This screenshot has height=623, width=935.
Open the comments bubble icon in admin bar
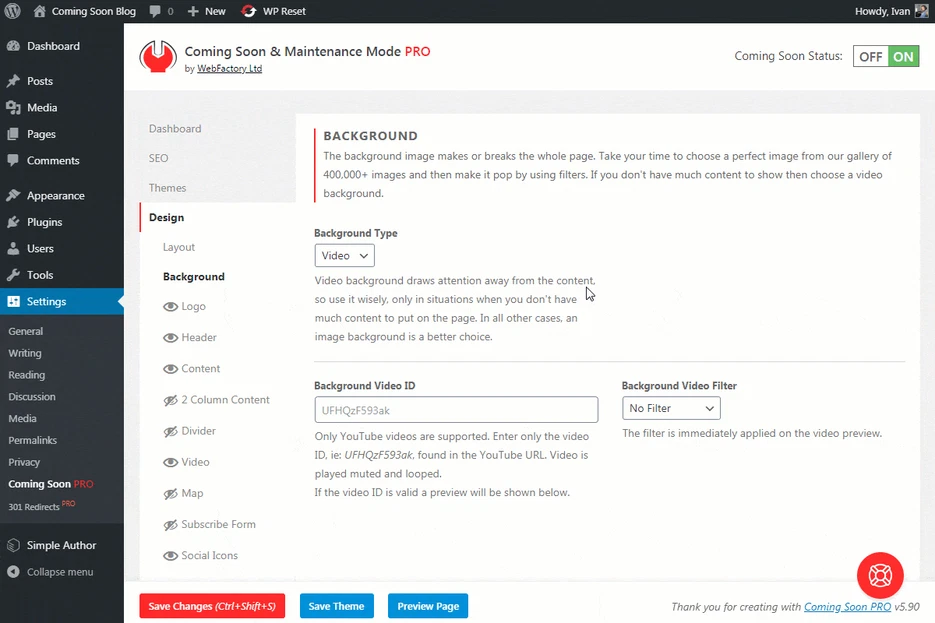click(155, 11)
